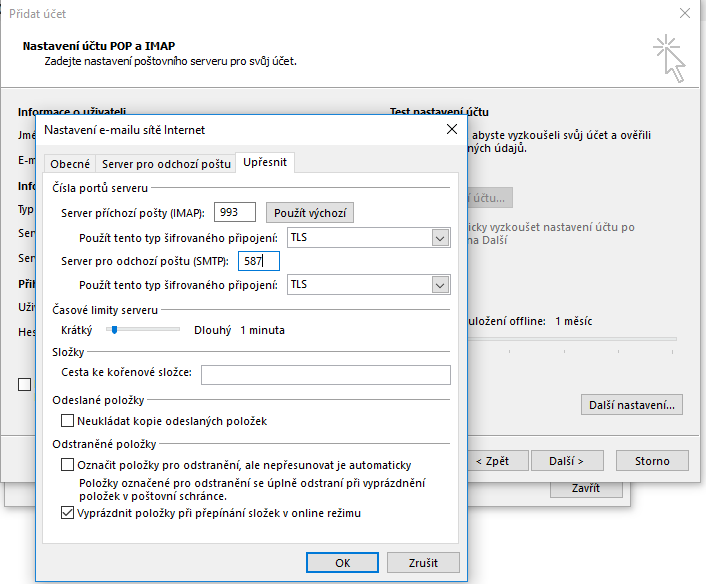Image resolution: width=706 pixels, height=584 pixels.
Task: Confirm settings with the OK button
Action: tap(342, 562)
